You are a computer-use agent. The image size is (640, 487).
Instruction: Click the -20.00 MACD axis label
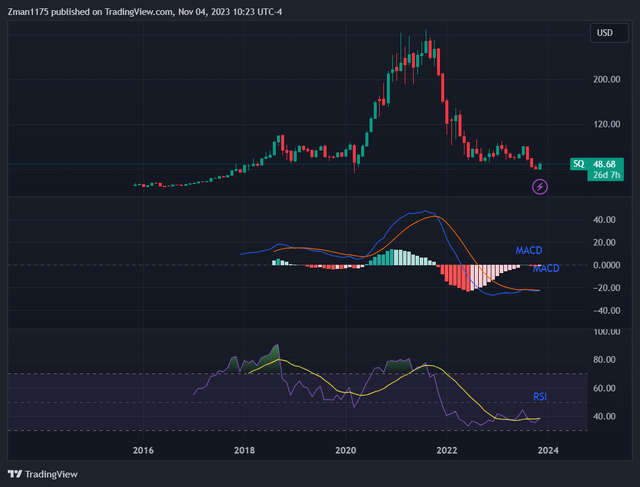[606, 288]
